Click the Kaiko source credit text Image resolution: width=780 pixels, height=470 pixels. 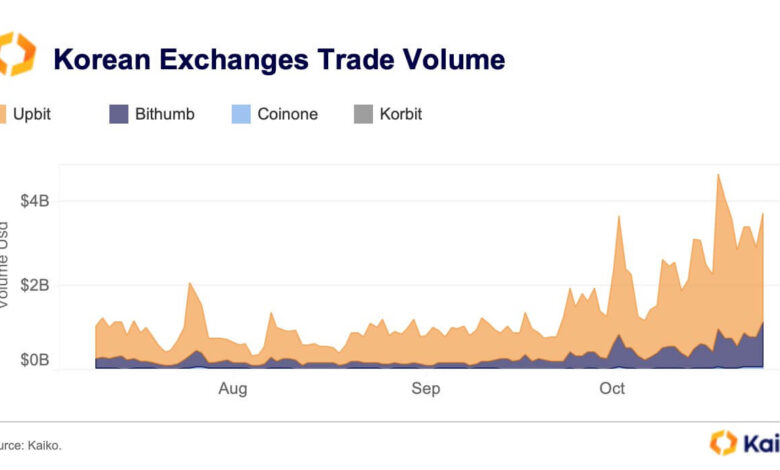35,445
